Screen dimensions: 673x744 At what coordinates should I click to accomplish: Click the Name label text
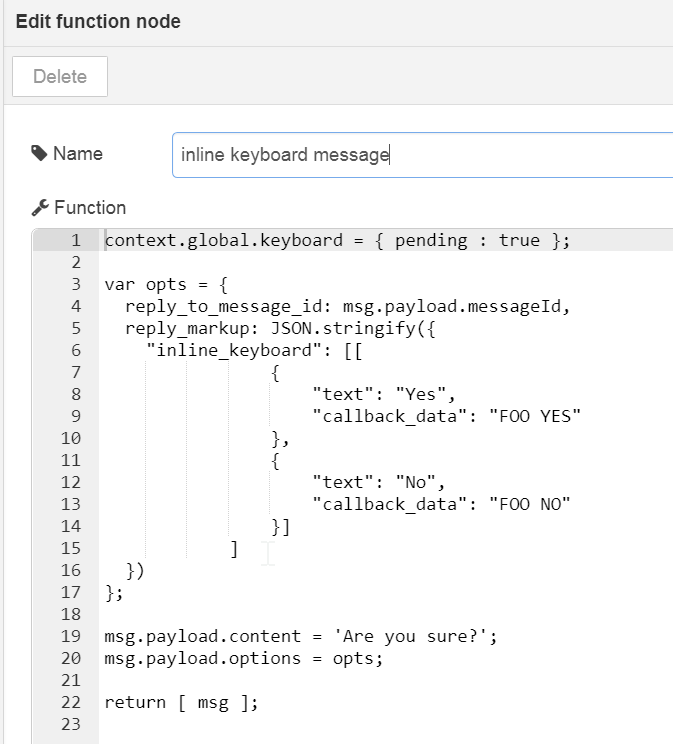tap(78, 154)
